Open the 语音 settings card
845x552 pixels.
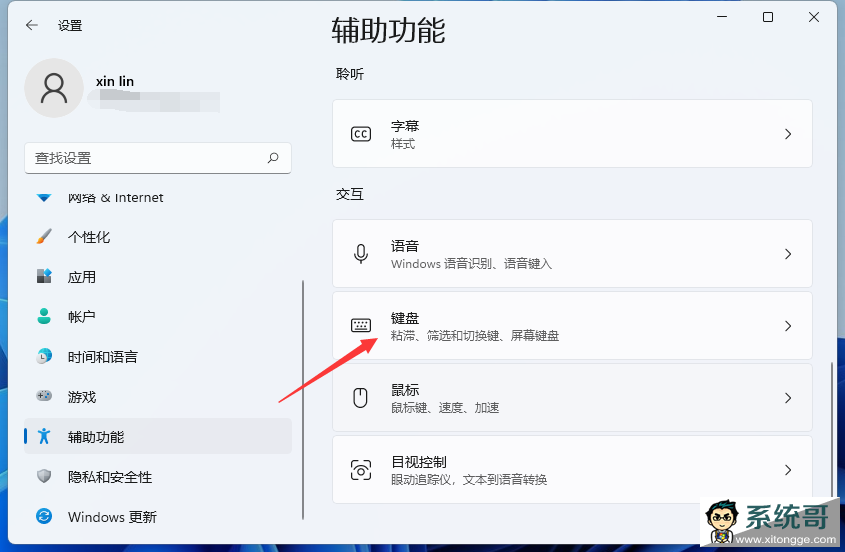[x=572, y=253]
